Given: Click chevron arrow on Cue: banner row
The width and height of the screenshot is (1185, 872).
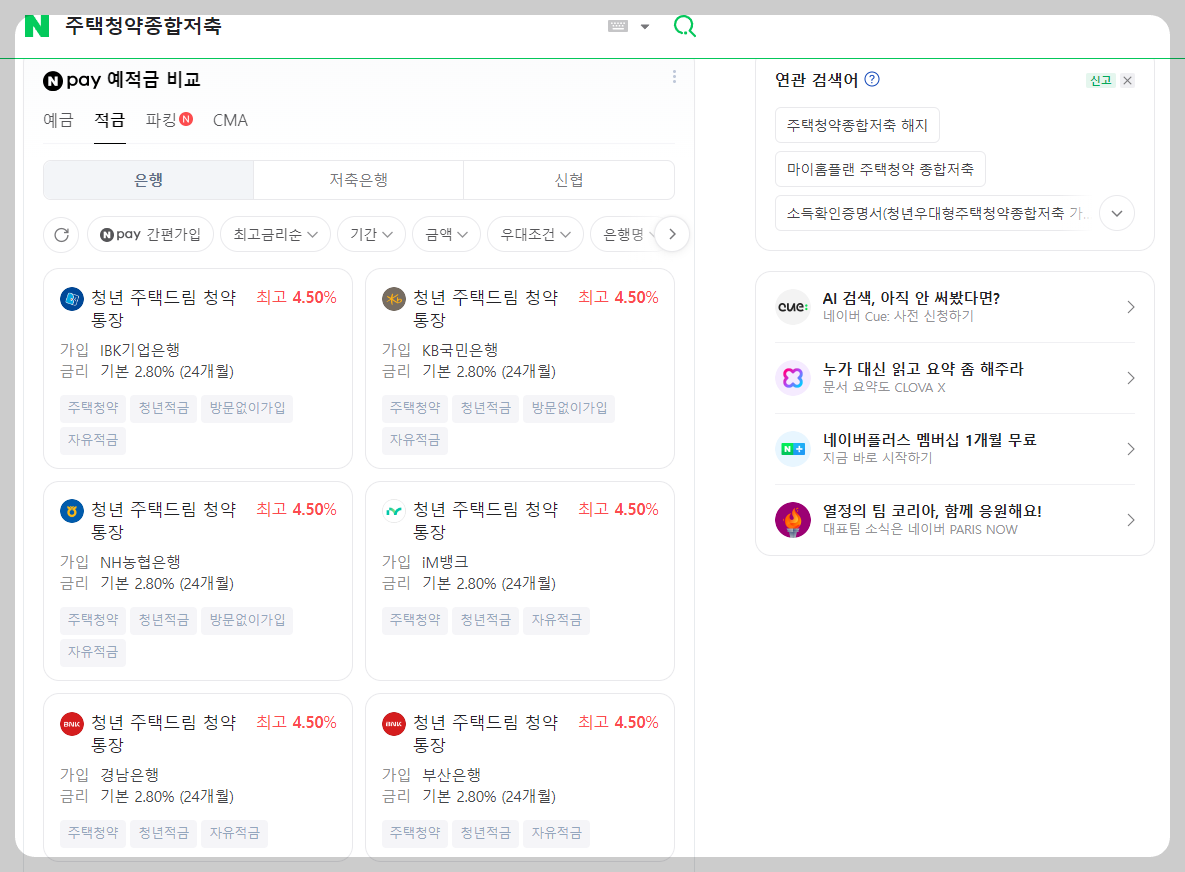Looking at the screenshot, I should click(1131, 307).
